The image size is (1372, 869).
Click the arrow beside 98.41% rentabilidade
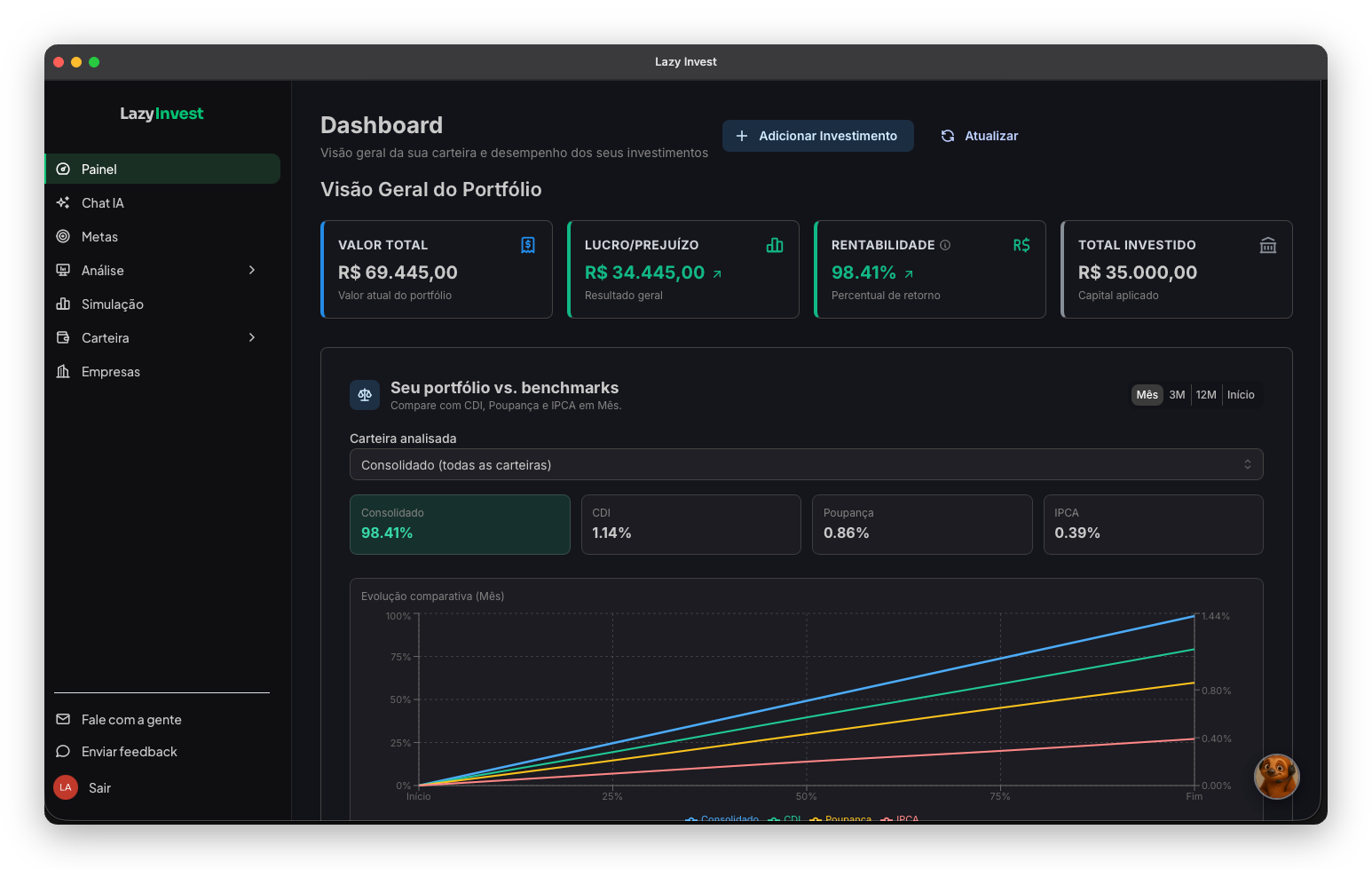(x=909, y=274)
